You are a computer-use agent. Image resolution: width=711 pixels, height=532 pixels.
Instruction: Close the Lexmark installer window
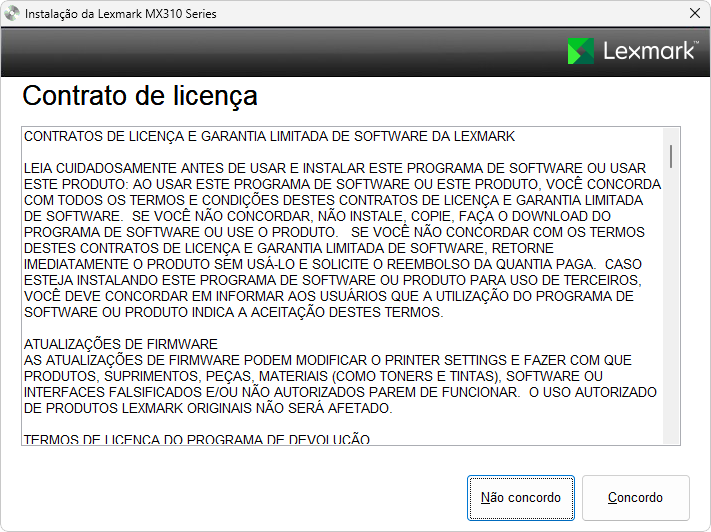695,13
